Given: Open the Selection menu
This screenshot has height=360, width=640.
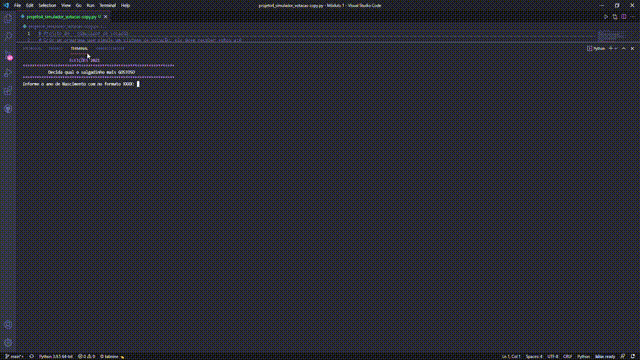Looking at the screenshot, I should point(47,5).
